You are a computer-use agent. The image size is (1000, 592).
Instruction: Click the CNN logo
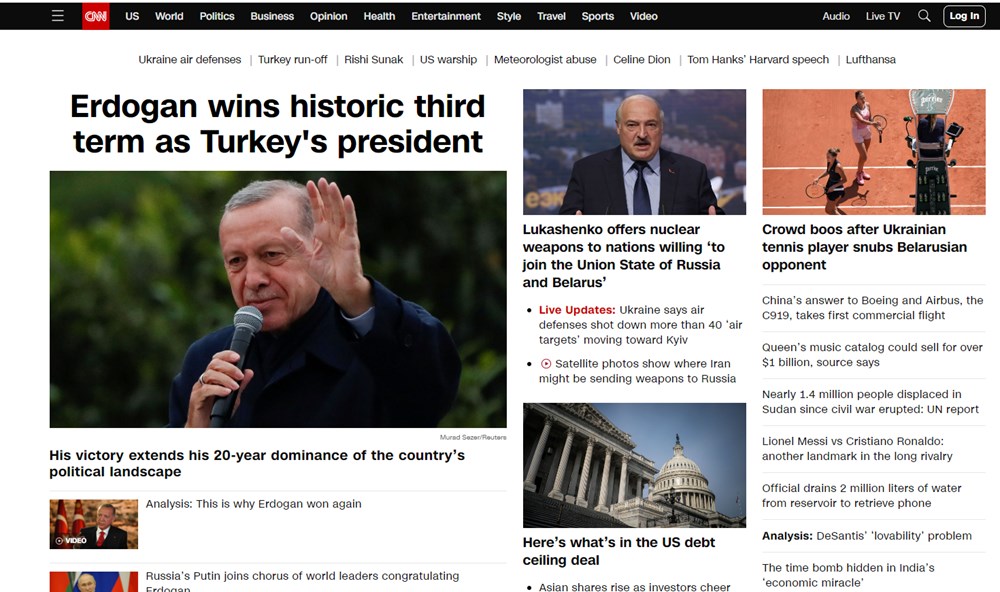pos(96,16)
